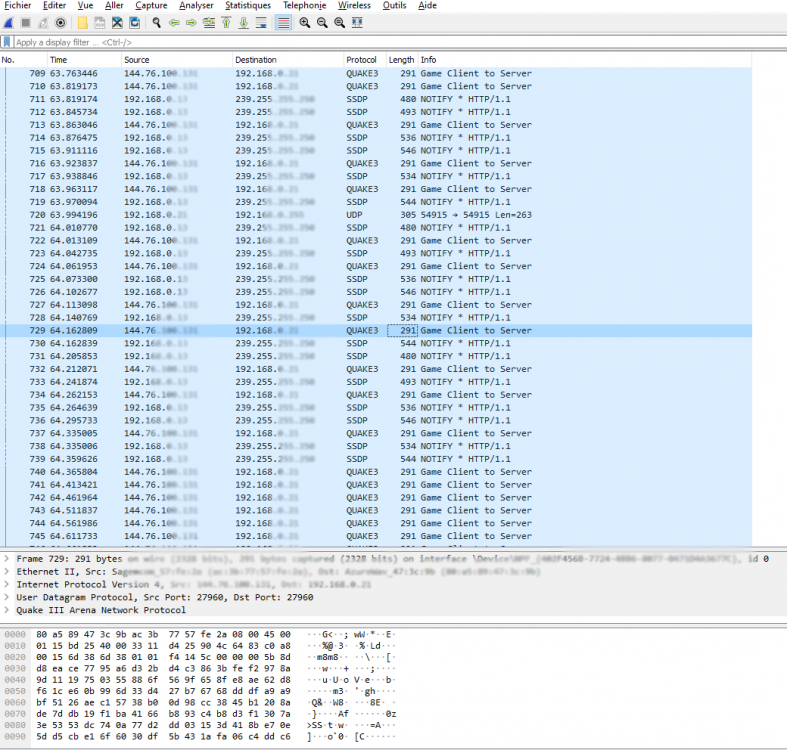This screenshot has height=750, width=787.
Task: Close this capture file
Action: (x=117, y=23)
